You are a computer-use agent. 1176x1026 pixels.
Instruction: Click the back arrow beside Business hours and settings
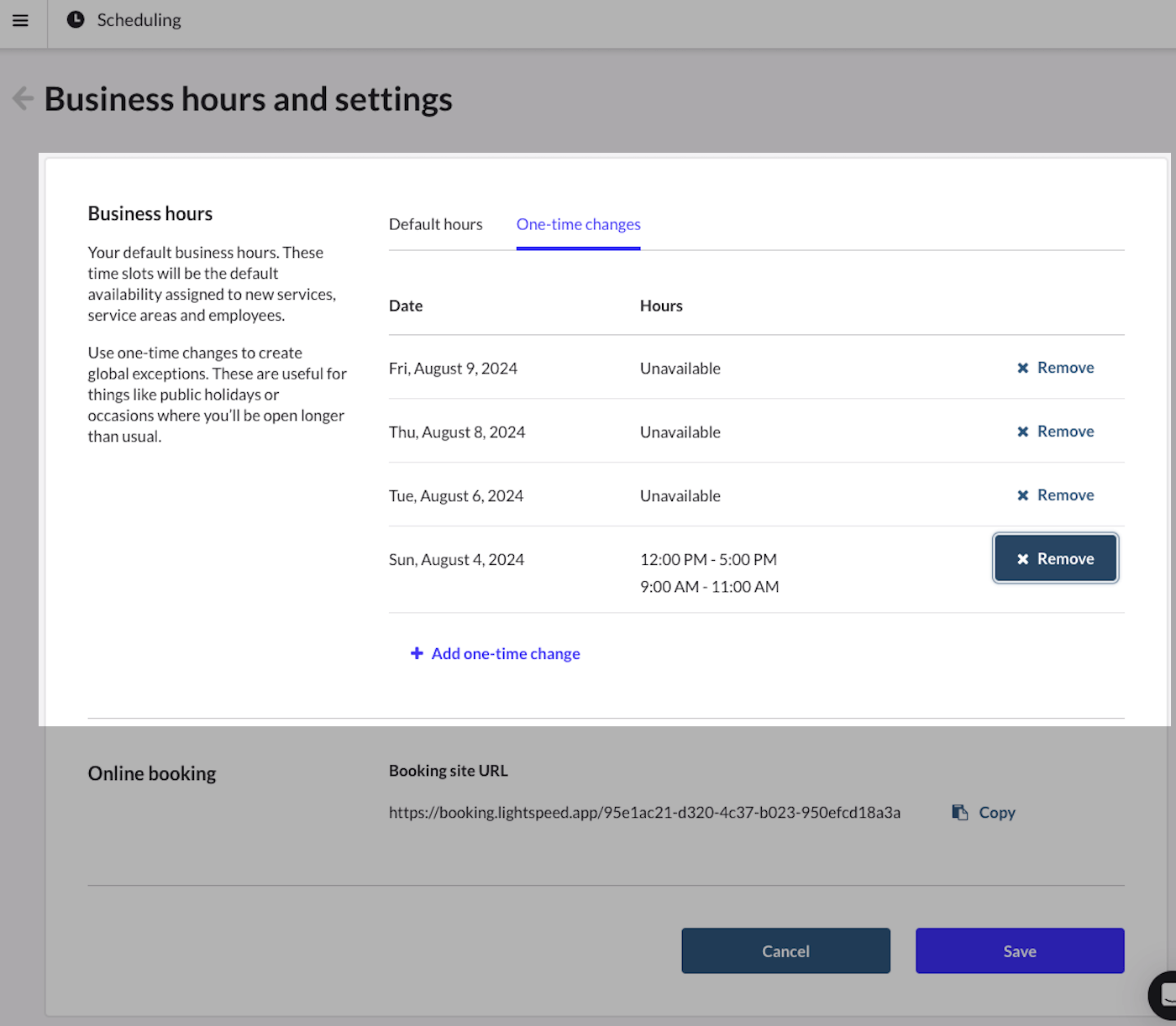(x=23, y=98)
